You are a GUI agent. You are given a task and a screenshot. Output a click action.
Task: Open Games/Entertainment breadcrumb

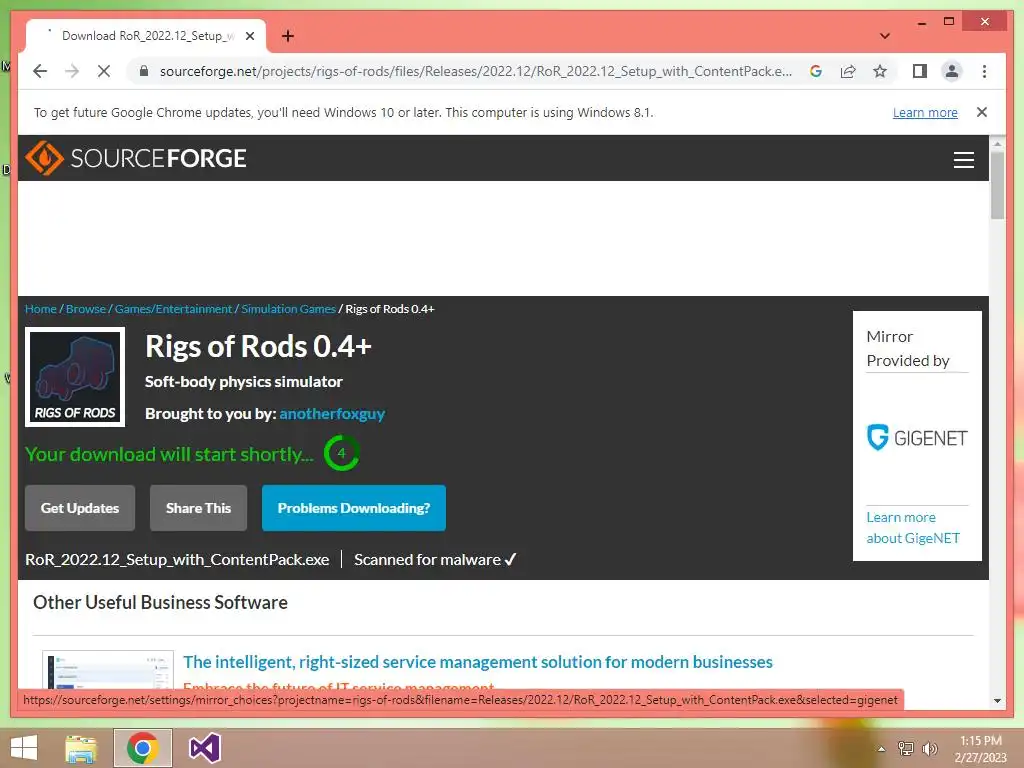click(173, 309)
